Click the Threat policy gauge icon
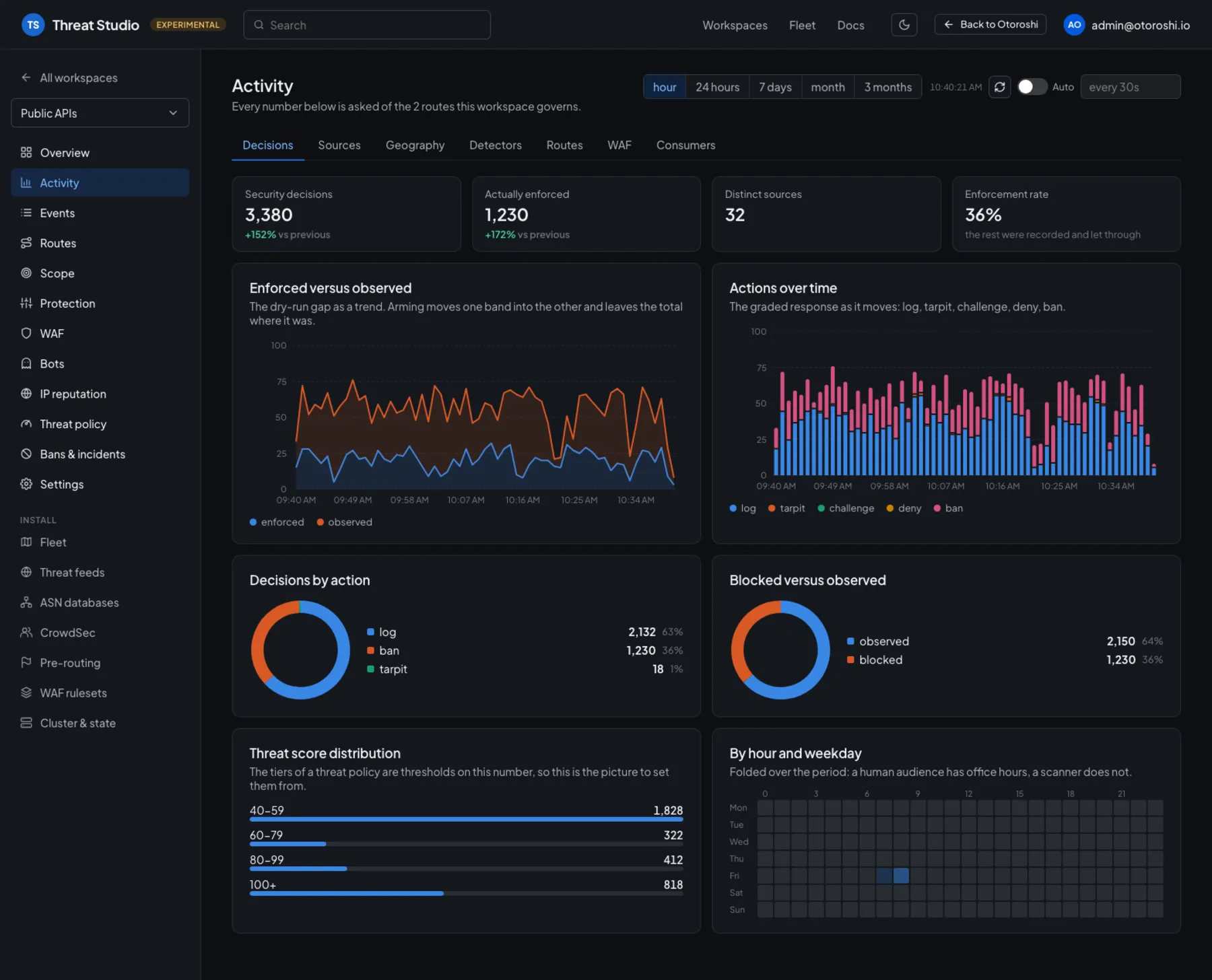This screenshot has width=1212, height=980. pyautogui.click(x=26, y=424)
